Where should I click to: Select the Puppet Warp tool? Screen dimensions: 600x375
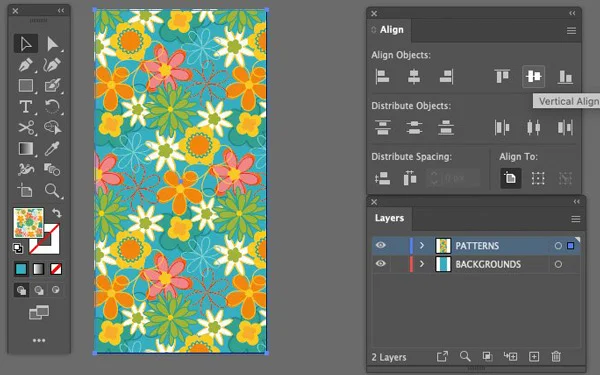[26, 169]
